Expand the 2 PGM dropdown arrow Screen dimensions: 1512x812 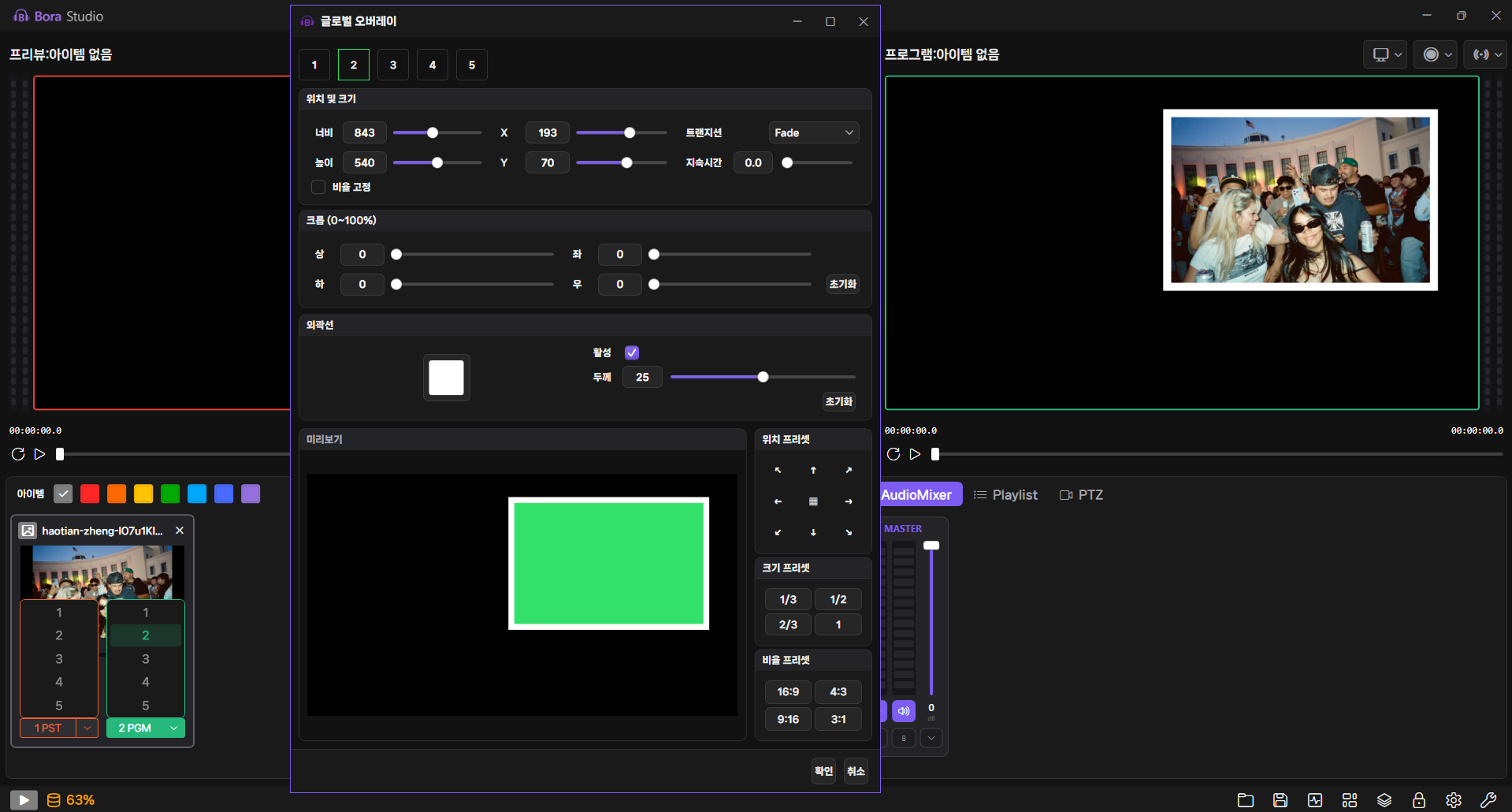[x=174, y=728]
